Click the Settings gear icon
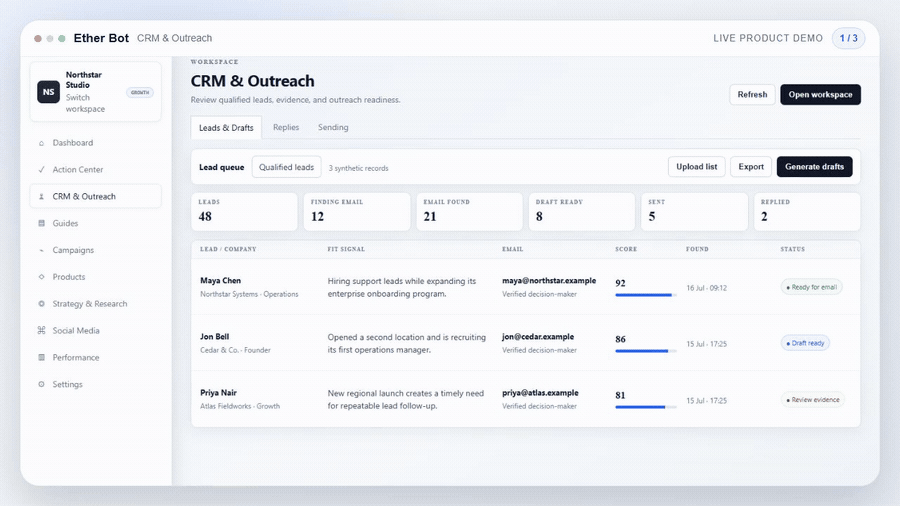The height and width of the screenshot is (506, 900). (41, 384)
